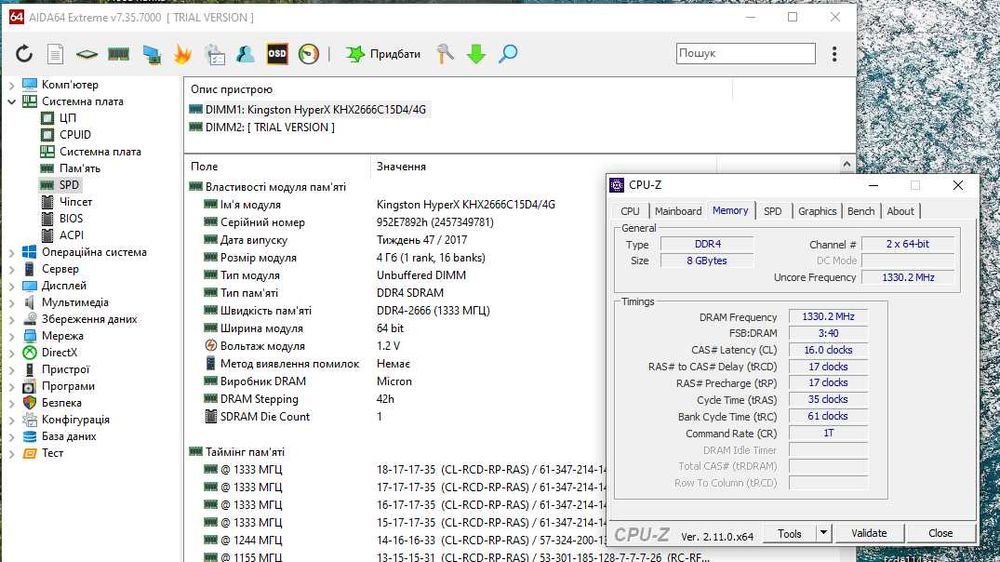Expand the DirectX tree node
This screenshot has width=1000, height=562.
11,353
